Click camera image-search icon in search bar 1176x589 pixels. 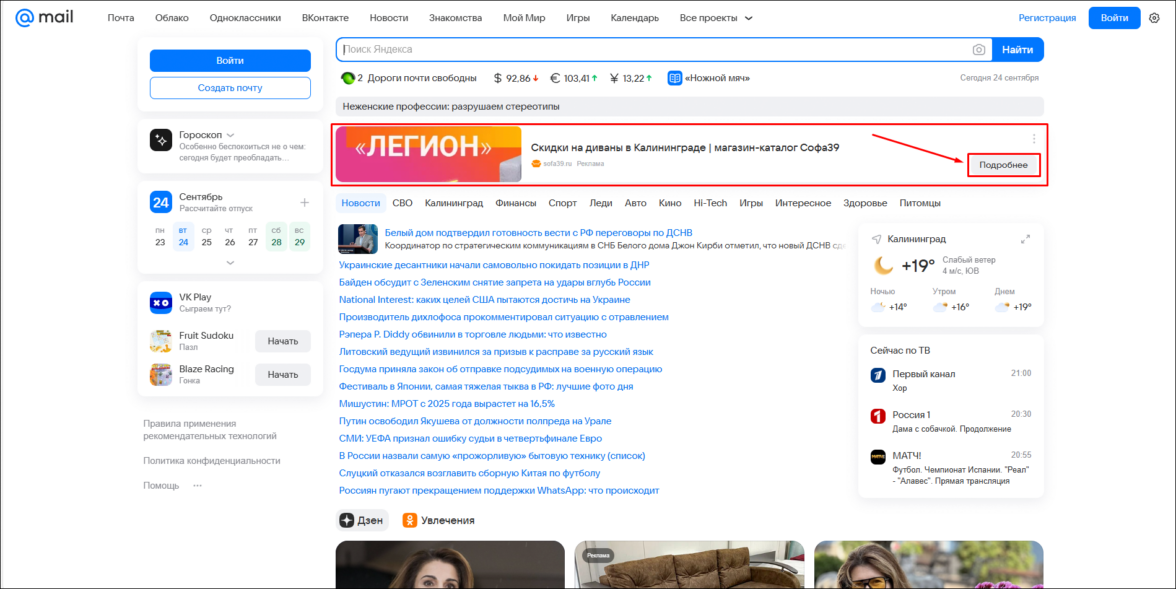pos(979,50)
